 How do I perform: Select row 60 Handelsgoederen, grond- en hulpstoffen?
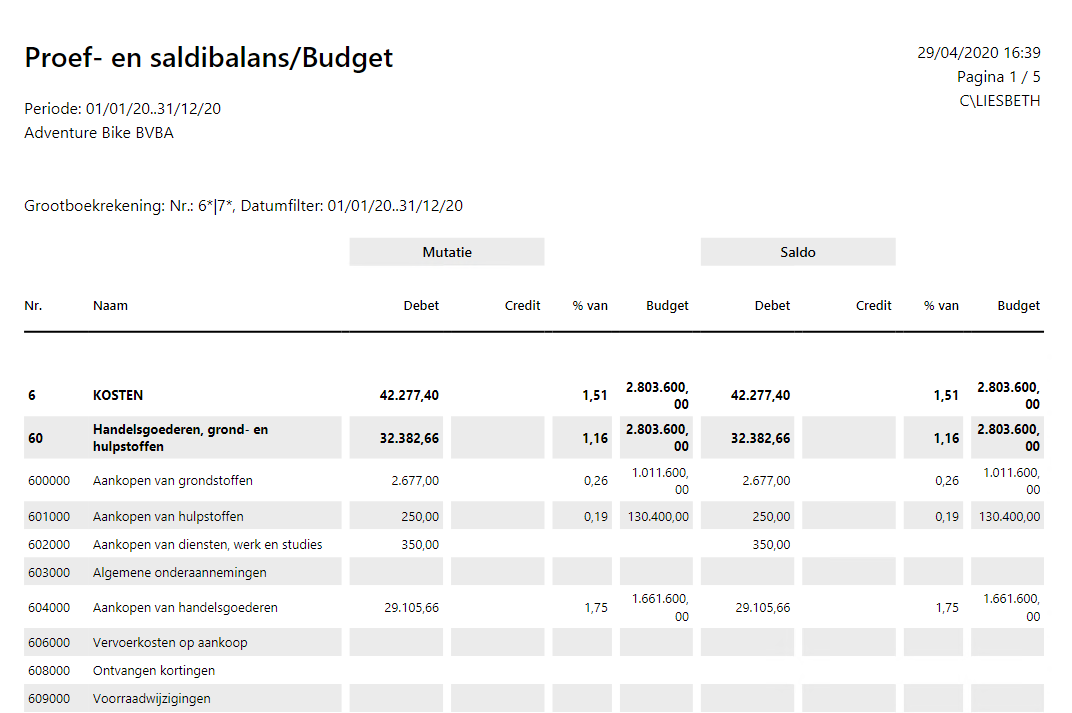180,437
